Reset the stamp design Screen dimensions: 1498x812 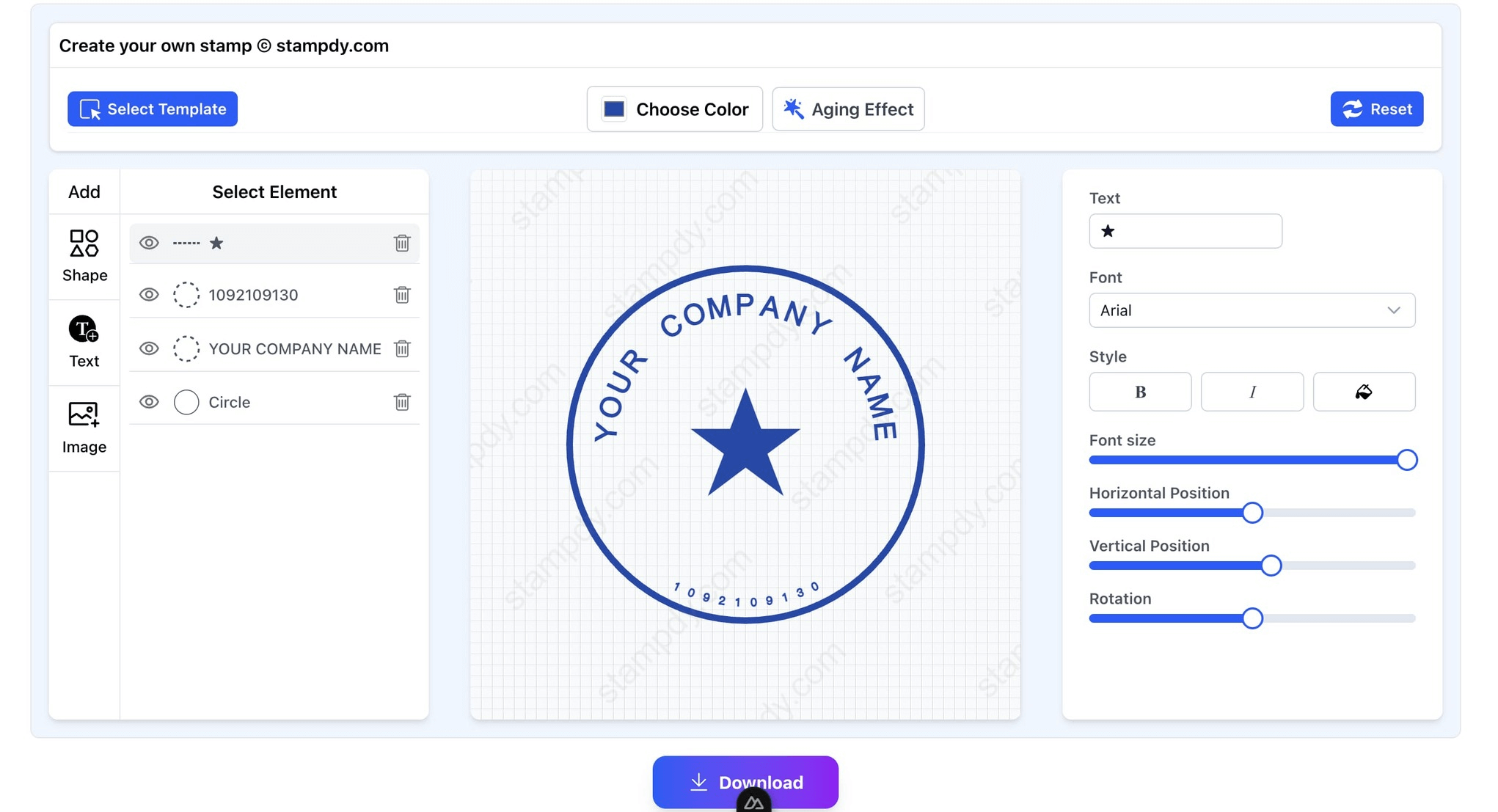pos(1376,109)
